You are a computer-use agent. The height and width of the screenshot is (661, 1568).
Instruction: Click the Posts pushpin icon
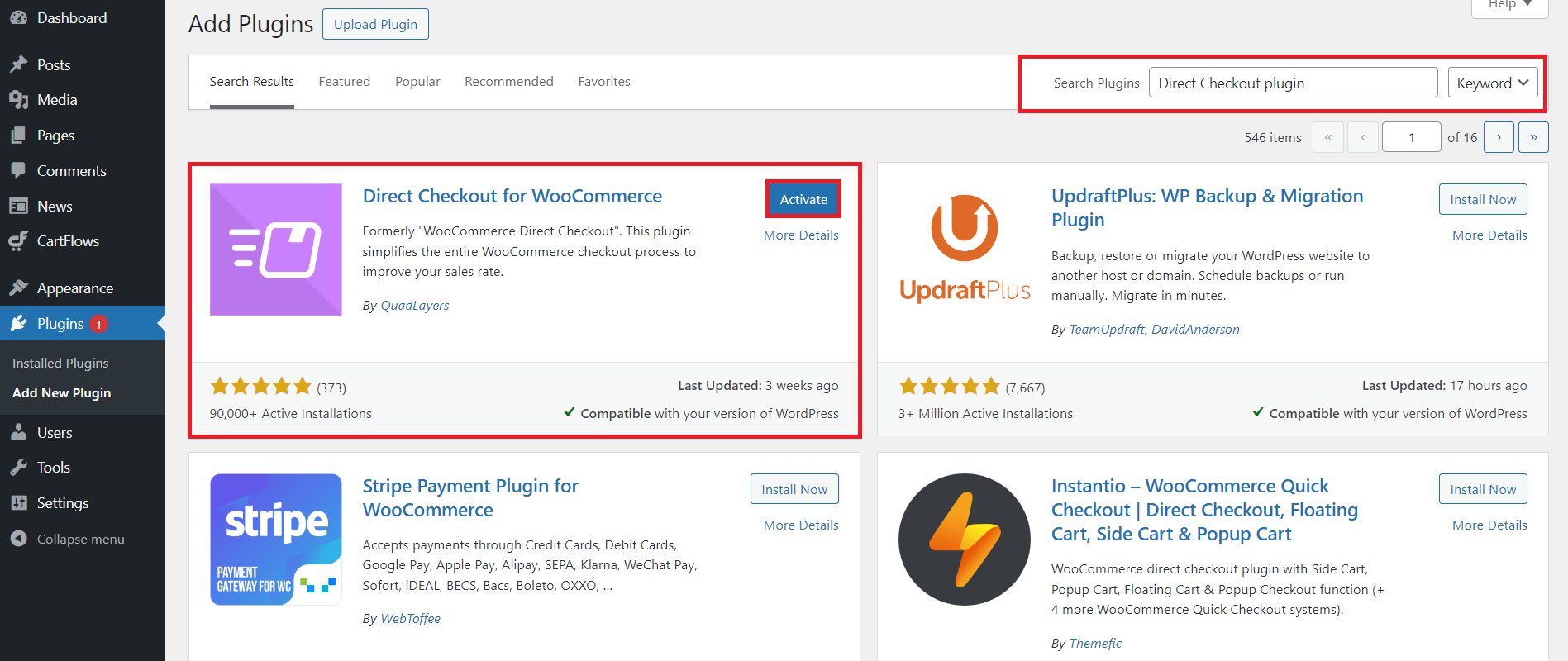[x=18, y=64]
